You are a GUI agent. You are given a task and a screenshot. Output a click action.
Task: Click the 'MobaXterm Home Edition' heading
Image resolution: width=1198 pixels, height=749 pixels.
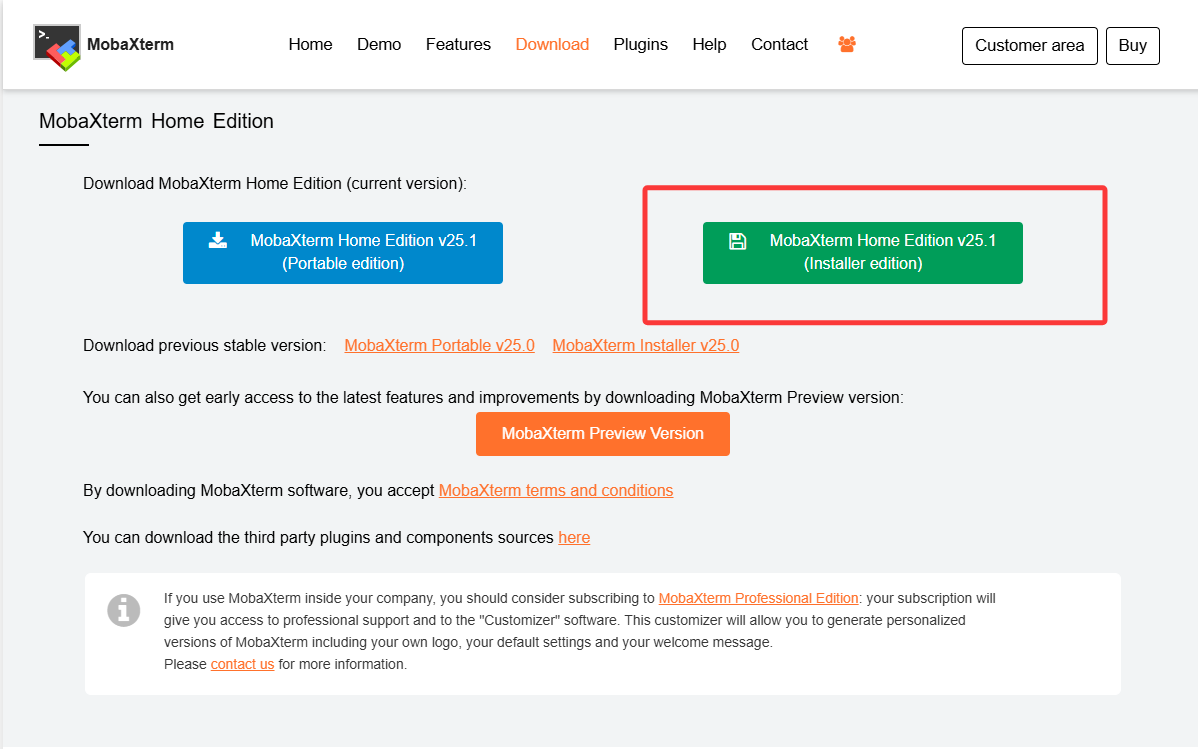tap(157, 121)
